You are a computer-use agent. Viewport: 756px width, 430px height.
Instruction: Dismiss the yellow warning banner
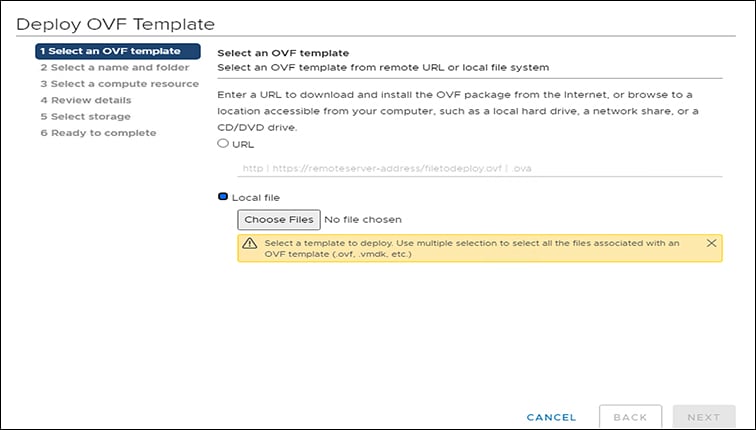coord(711,243)
